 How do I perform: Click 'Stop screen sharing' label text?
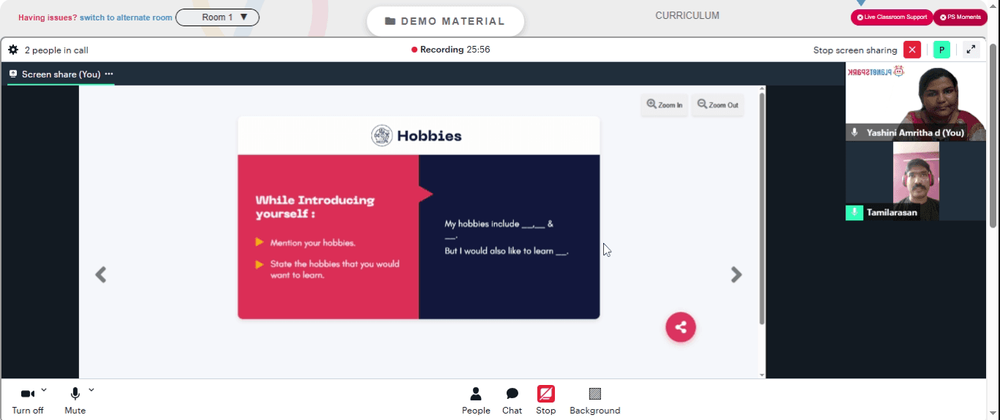(855, 50)
